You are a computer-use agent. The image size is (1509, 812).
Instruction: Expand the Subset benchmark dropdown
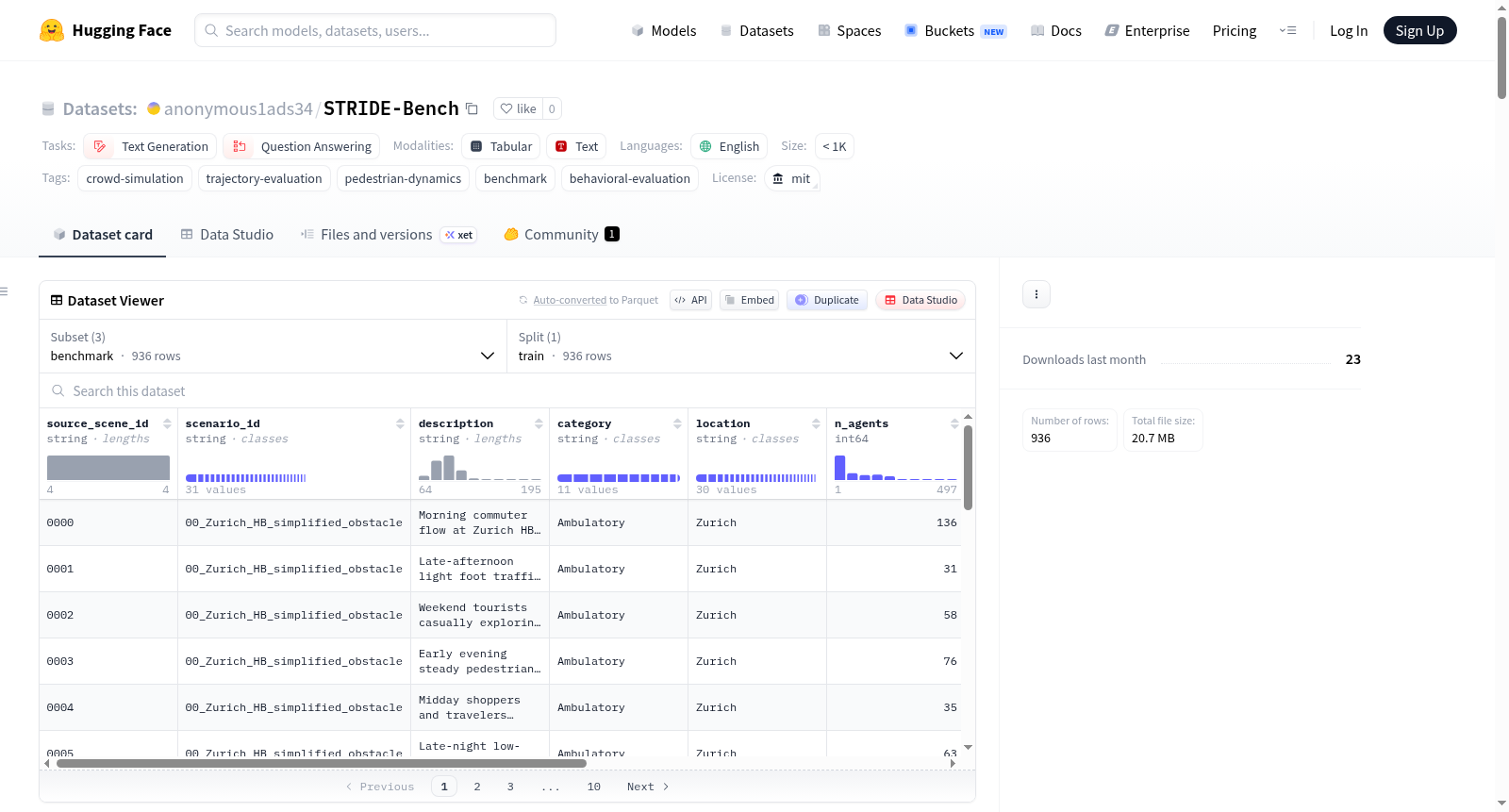(274, 346)
